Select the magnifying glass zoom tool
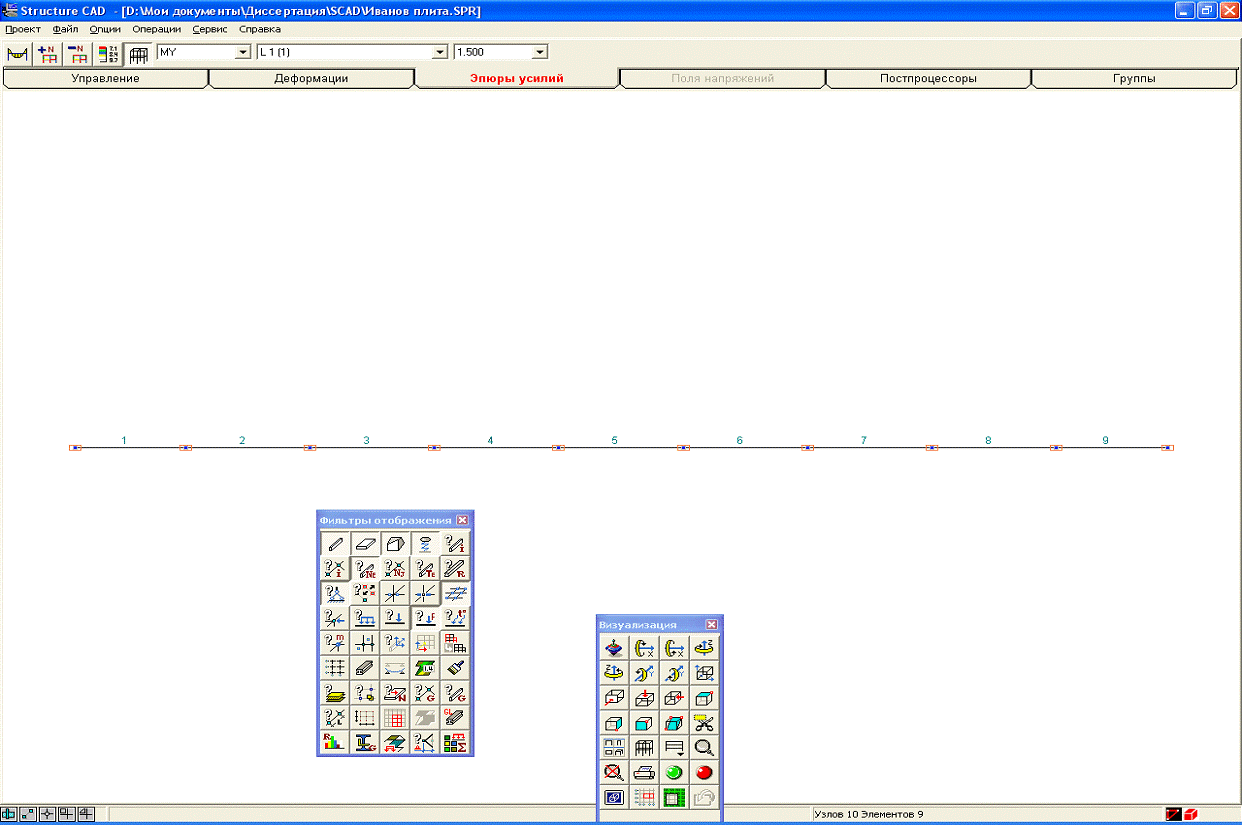Screen dimensions: 1242x825 click(704, 747)
